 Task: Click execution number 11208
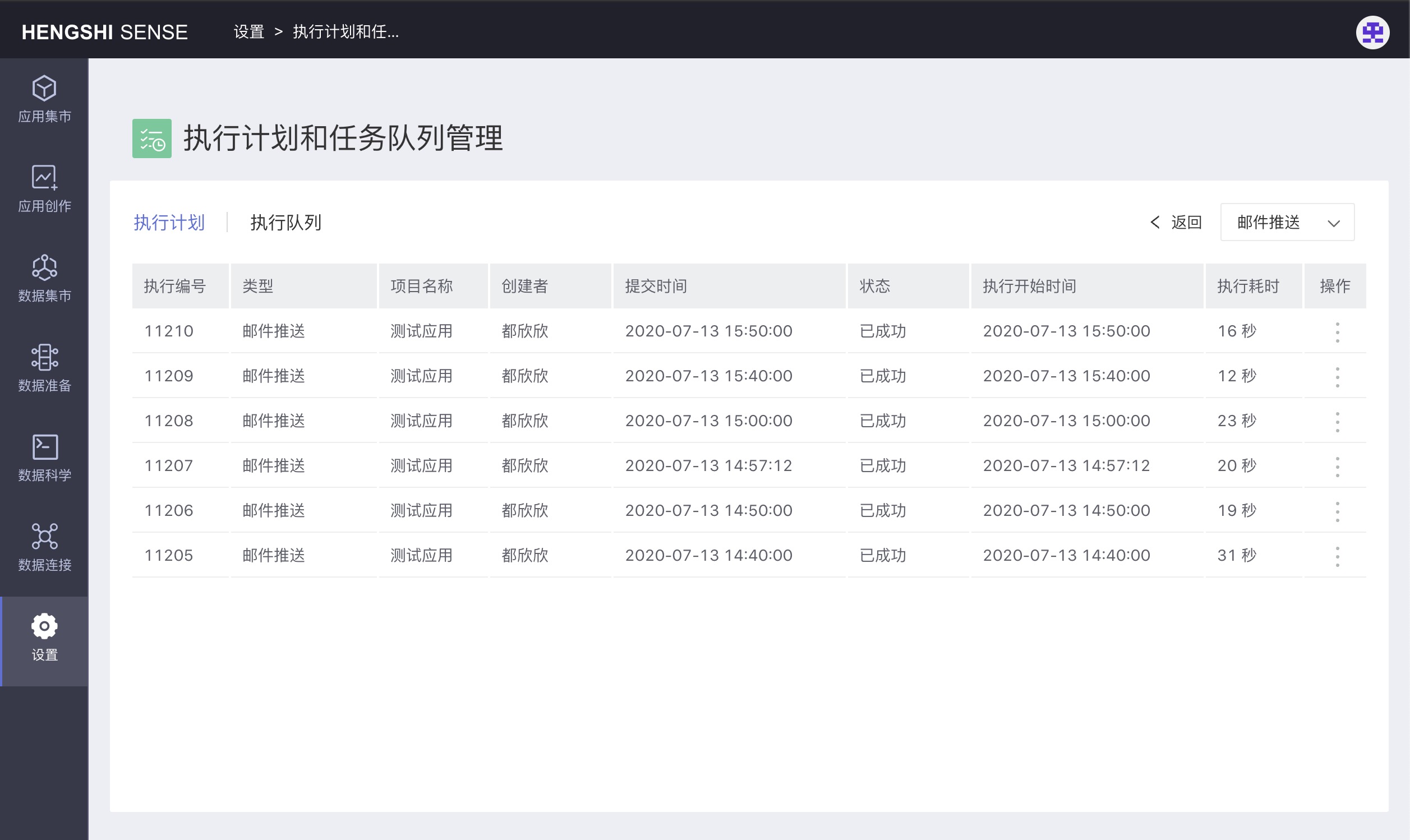(169, 421)
